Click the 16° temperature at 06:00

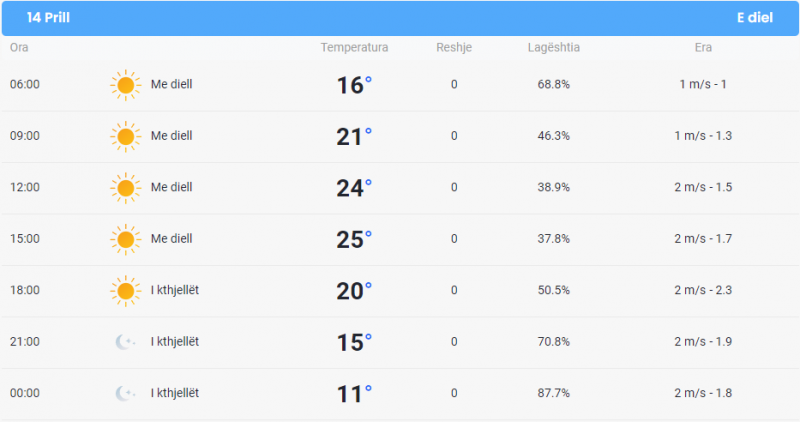point(354,85)
